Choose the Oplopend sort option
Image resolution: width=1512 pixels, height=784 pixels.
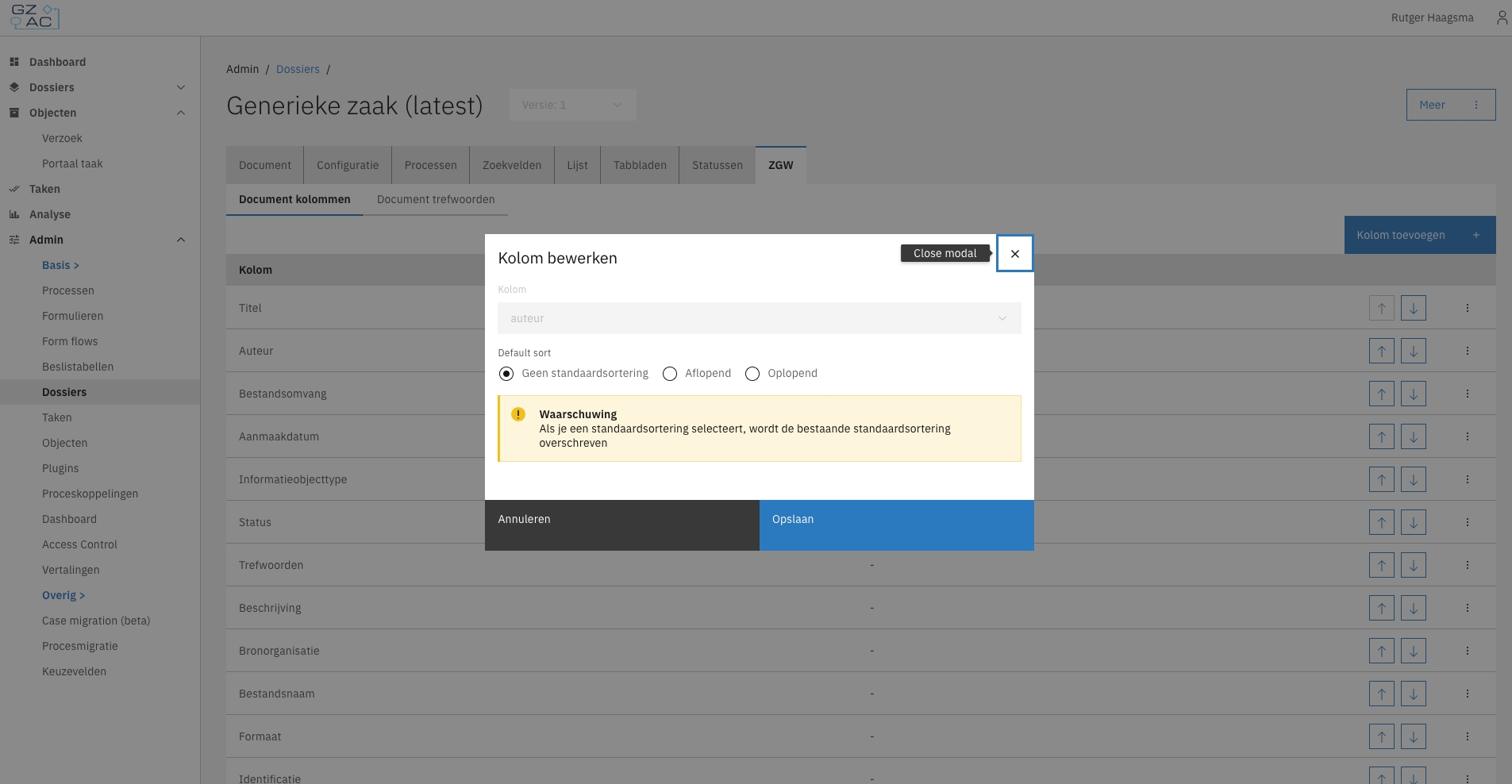(752, 374)
